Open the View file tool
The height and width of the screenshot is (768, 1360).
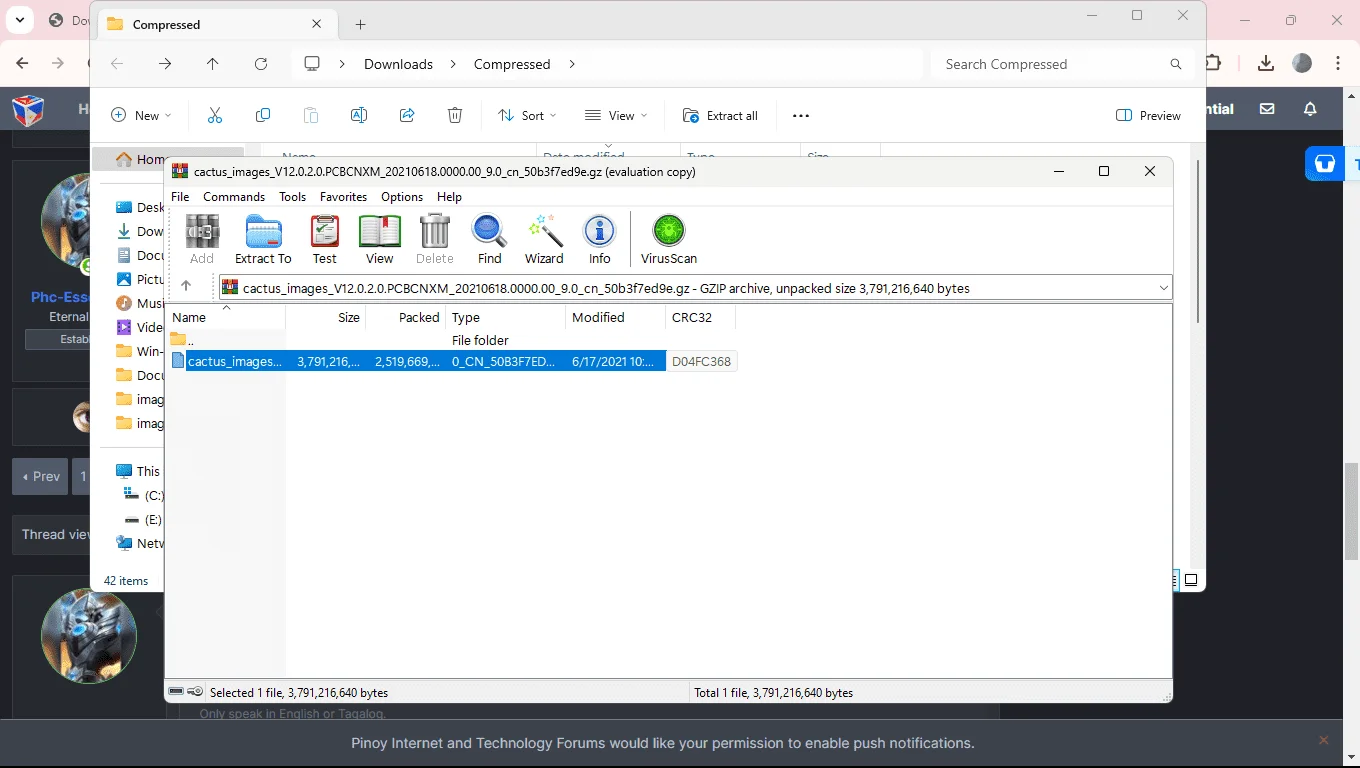coord(379,240)
